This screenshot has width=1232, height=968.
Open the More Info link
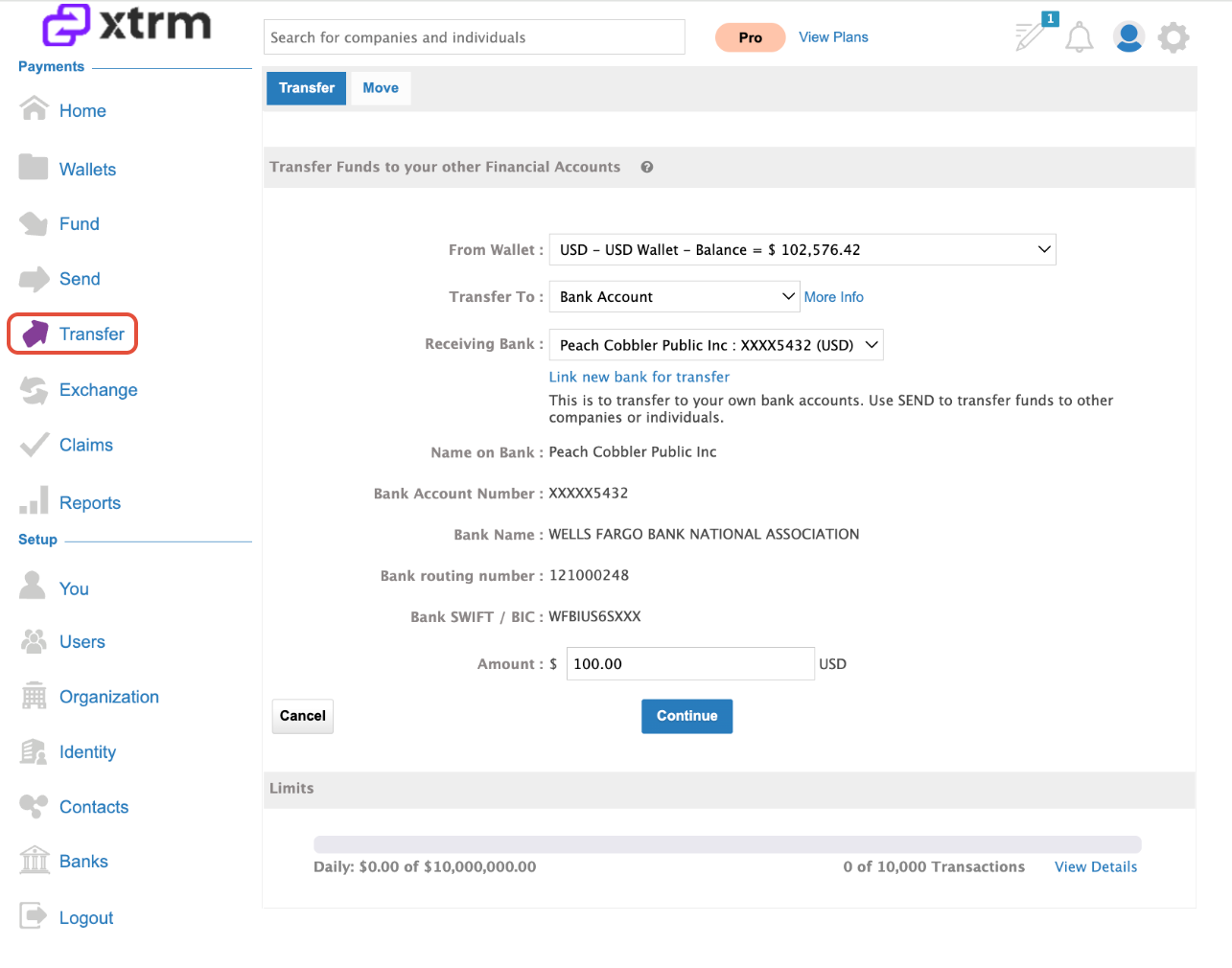(x=833, y=297)
